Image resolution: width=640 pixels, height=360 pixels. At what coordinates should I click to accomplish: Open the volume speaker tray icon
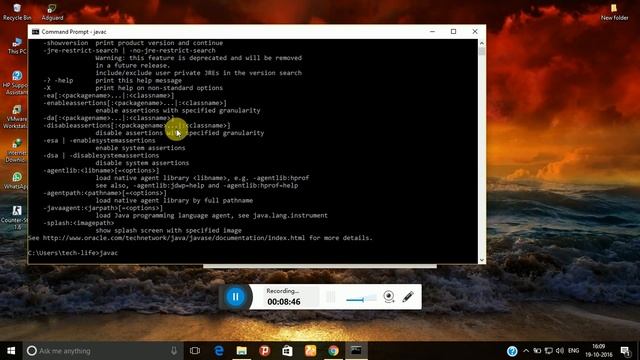[560, 351]
